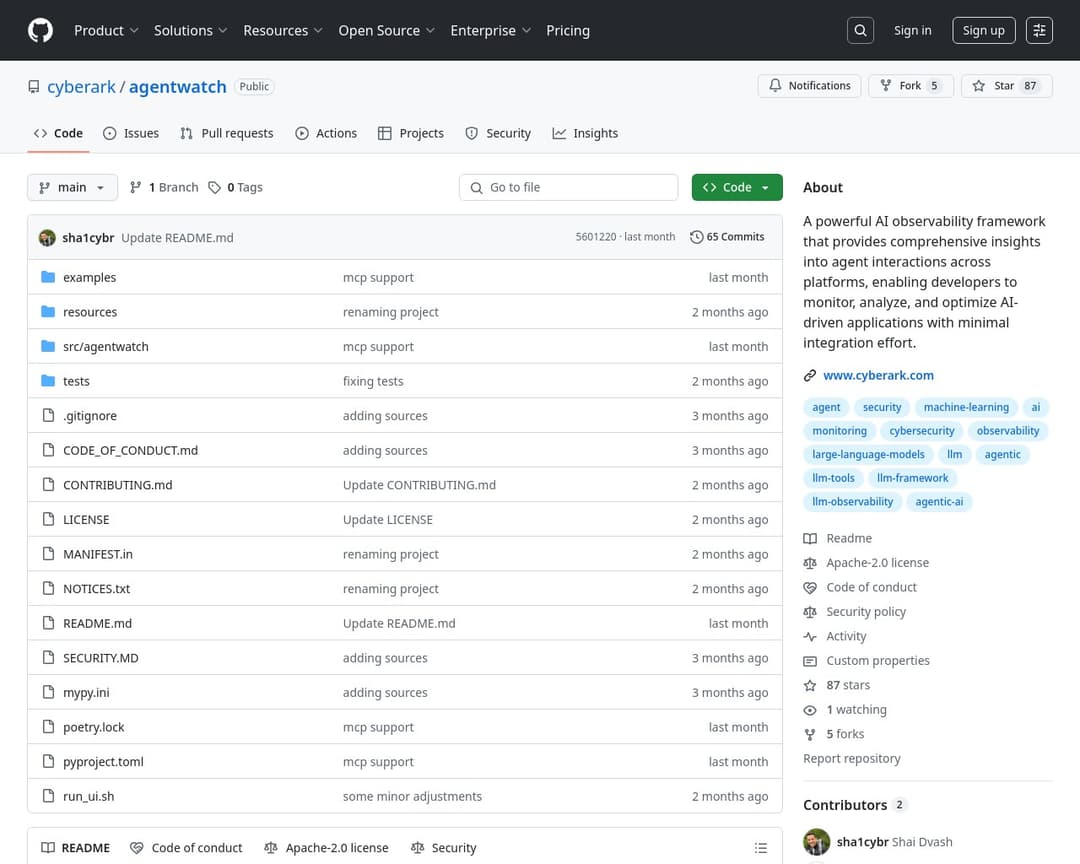Click the Go to file search field
The height and width of the screenshot is (864, 1080).
[x=568, y=187]
